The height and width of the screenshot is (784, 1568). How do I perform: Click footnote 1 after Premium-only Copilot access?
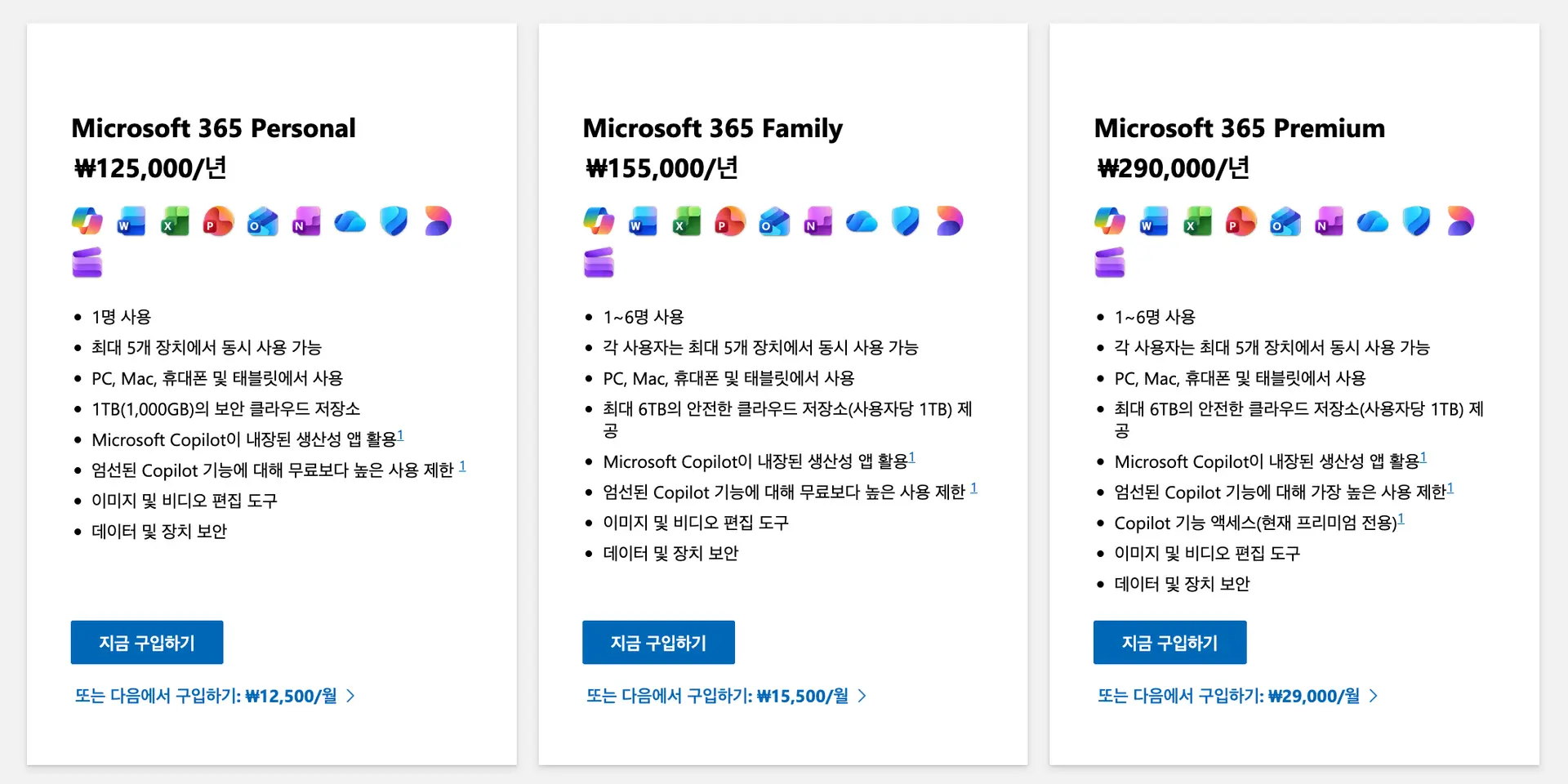[x=1401, y=519]
